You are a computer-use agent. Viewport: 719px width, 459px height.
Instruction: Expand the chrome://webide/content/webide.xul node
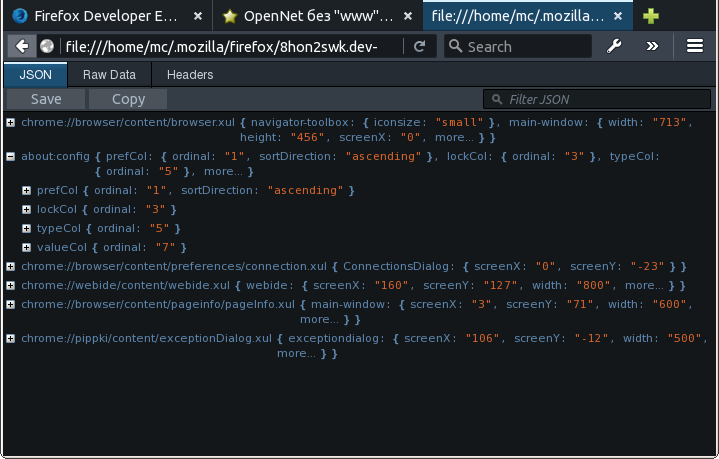[10, 285]
